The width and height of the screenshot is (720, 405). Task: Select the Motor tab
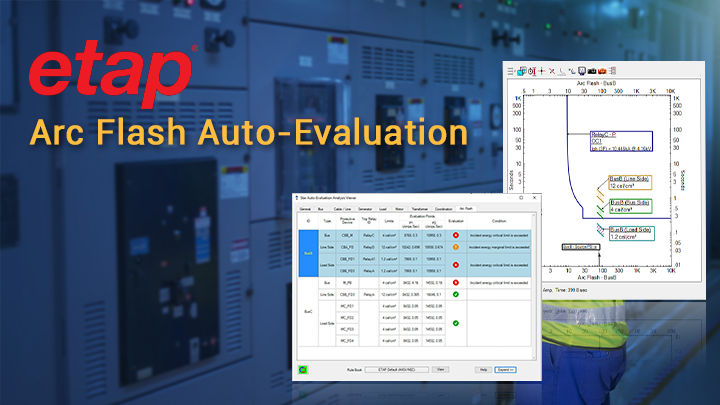click(x=399, y=209)
